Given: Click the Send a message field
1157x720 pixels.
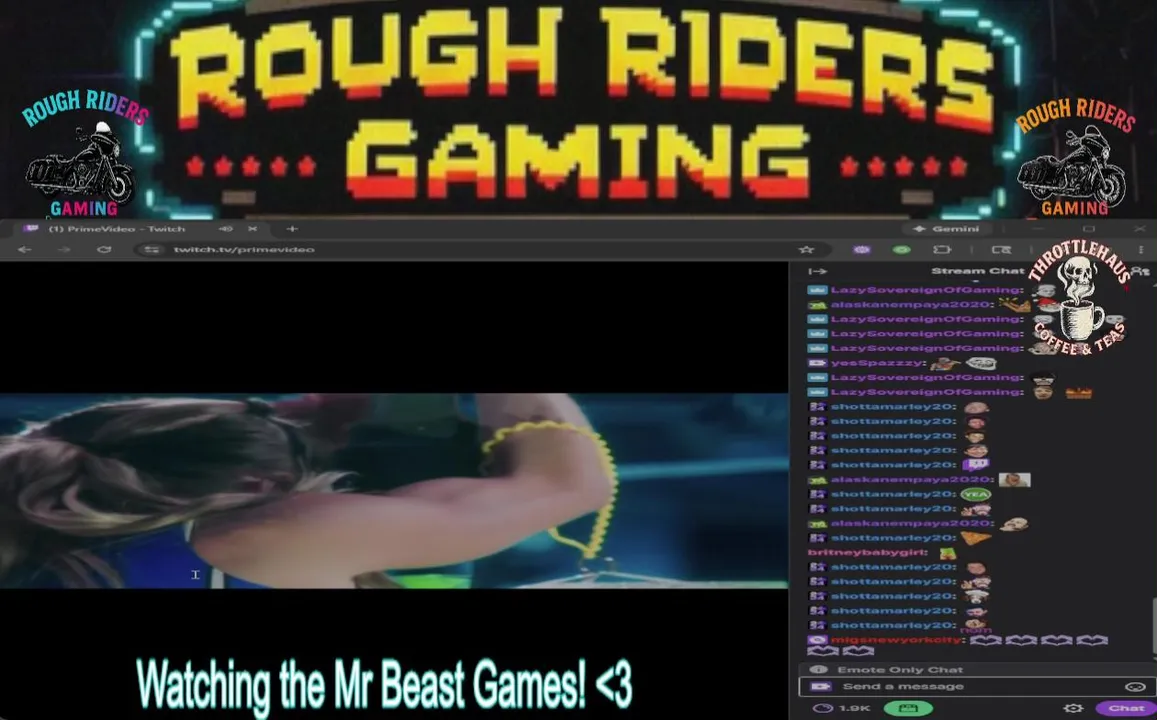Looking at the screenshot, I should 977,687.
